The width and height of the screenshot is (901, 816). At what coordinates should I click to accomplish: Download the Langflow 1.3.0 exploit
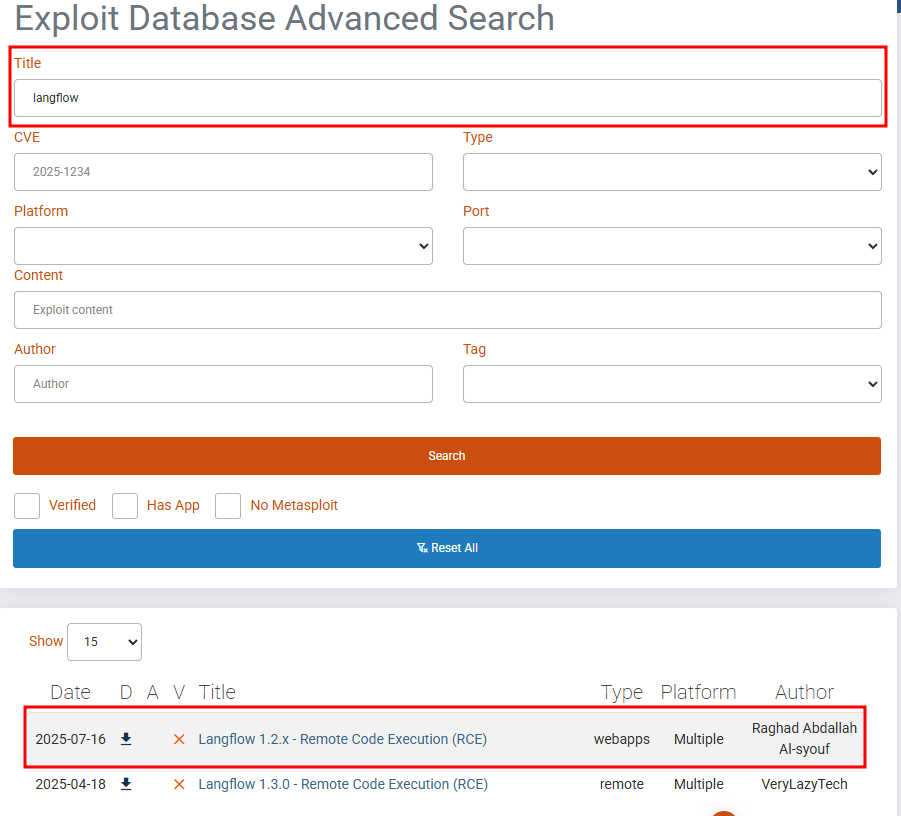(x=126, y=784)
